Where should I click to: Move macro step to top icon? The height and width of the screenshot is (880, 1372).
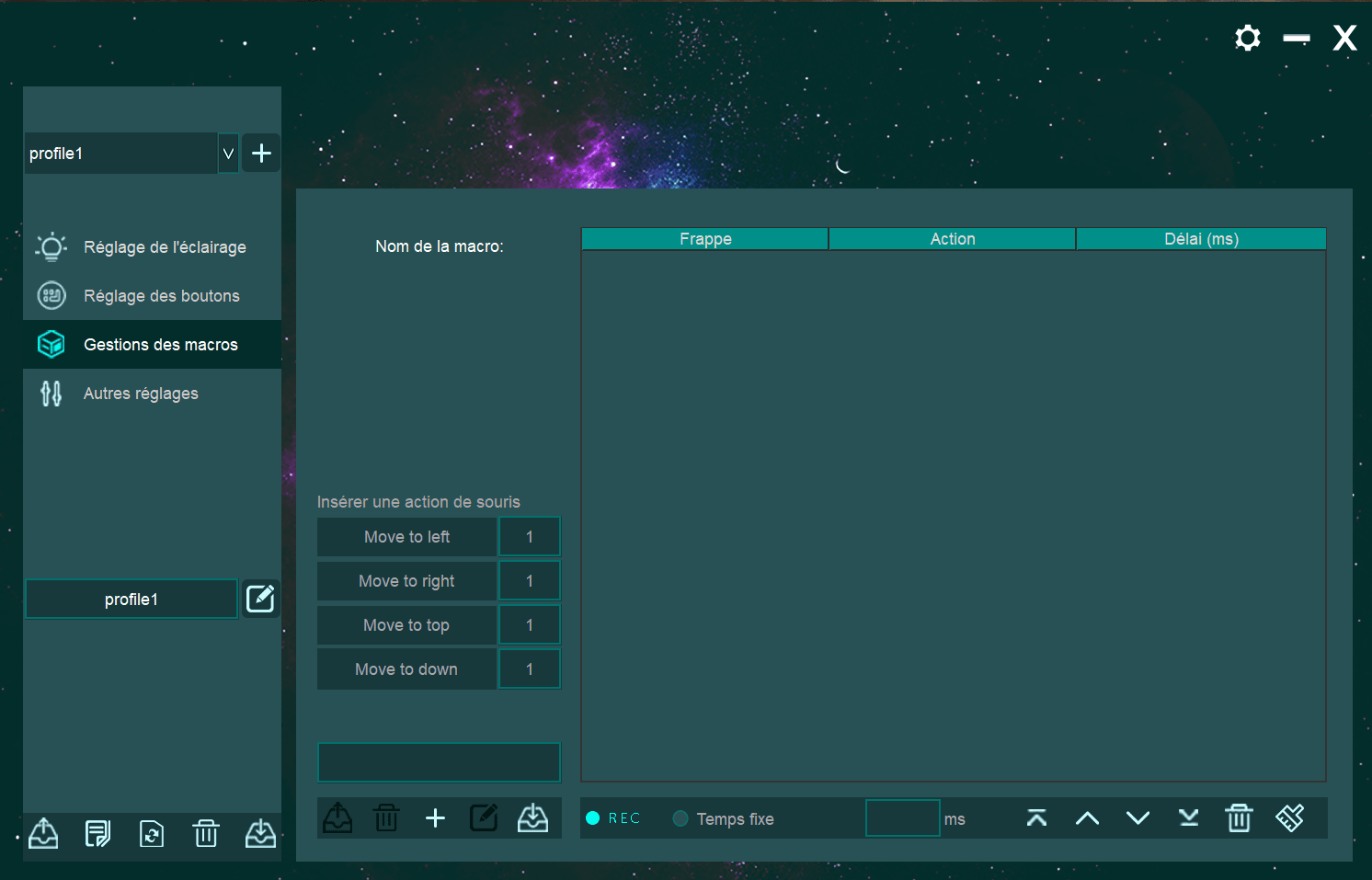1036,818
